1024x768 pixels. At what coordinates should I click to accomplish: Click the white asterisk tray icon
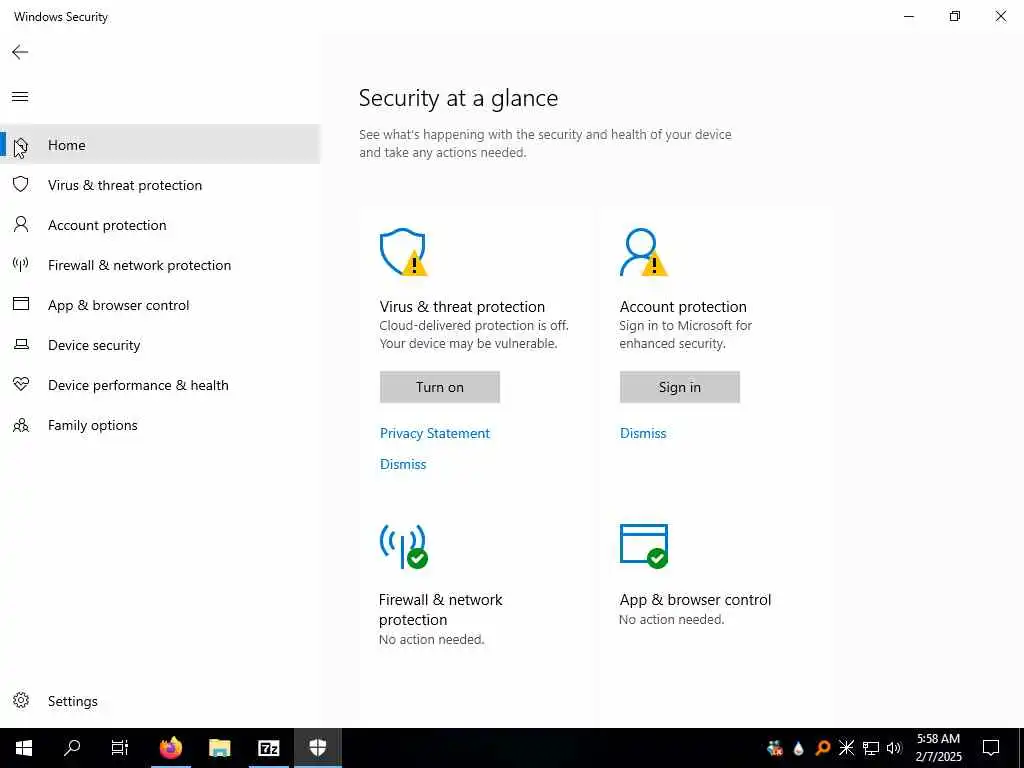point(846,748)
